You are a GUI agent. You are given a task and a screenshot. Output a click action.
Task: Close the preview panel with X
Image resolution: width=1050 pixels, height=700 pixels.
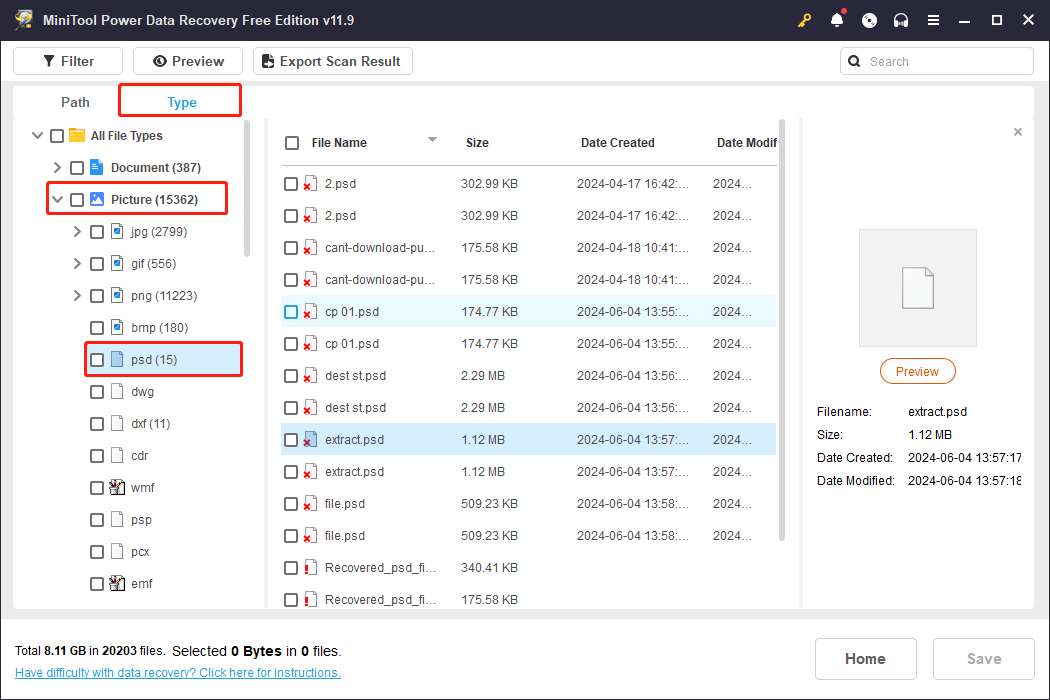pos(1018,132)
